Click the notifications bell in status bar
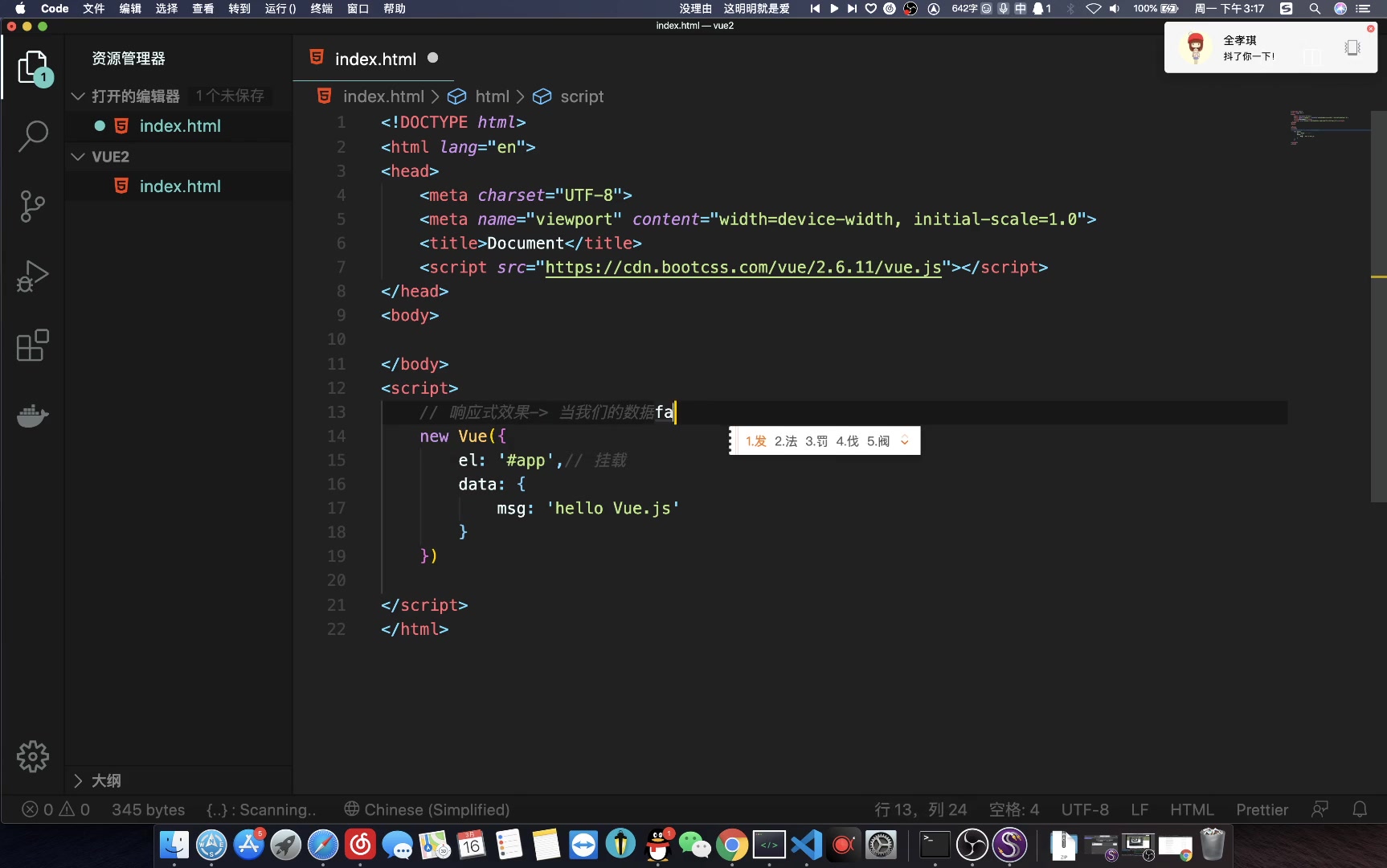Image resolution: width=1387 pixels, height=868 pixels. coord(1360,809)
